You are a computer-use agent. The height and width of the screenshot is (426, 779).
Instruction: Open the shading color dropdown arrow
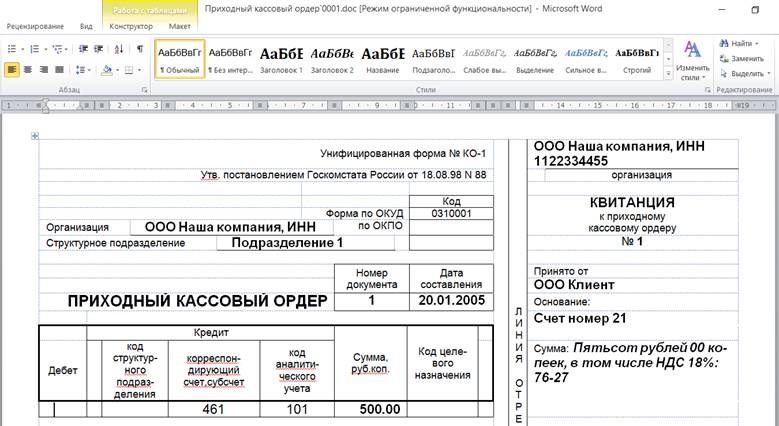click(118, 70)
